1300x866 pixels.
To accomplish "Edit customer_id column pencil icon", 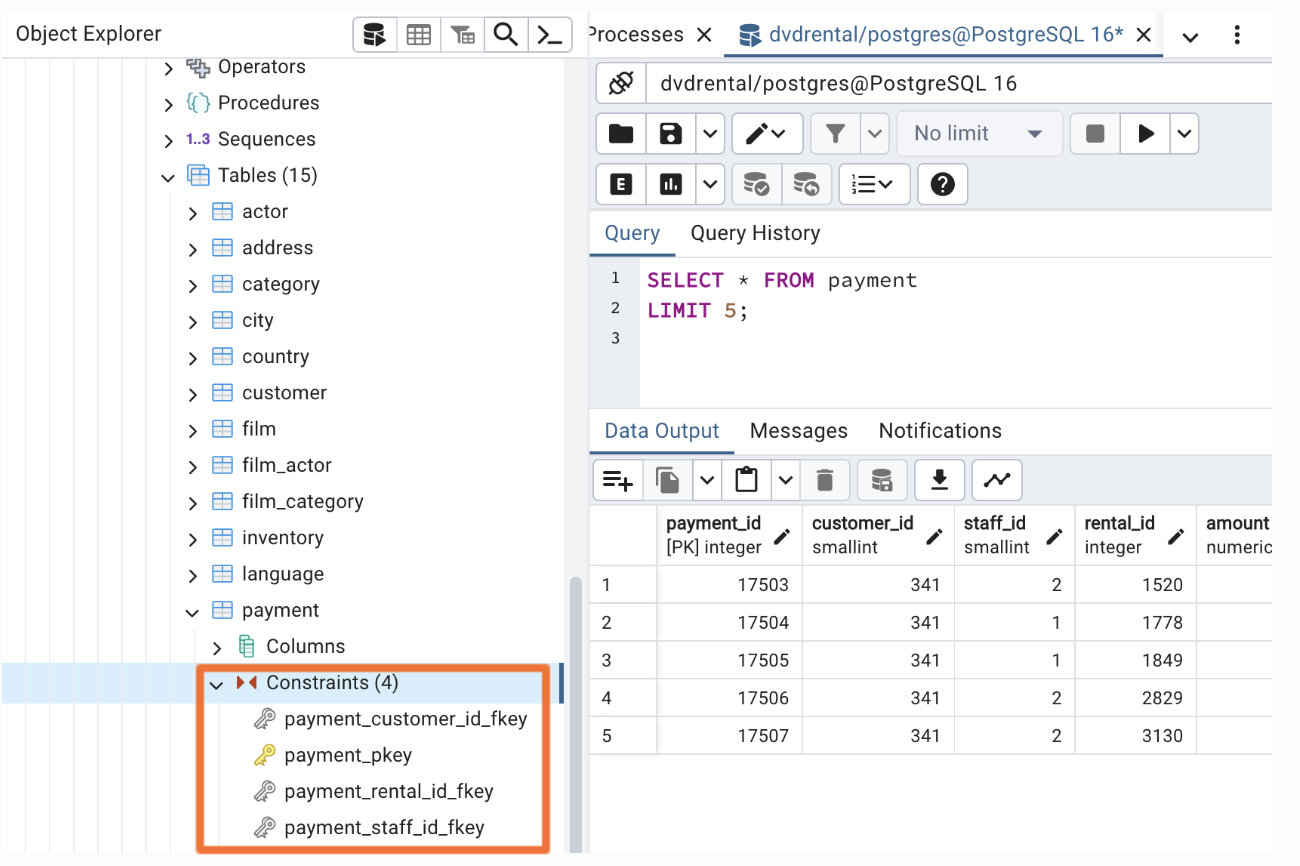I will click(935, 536).
